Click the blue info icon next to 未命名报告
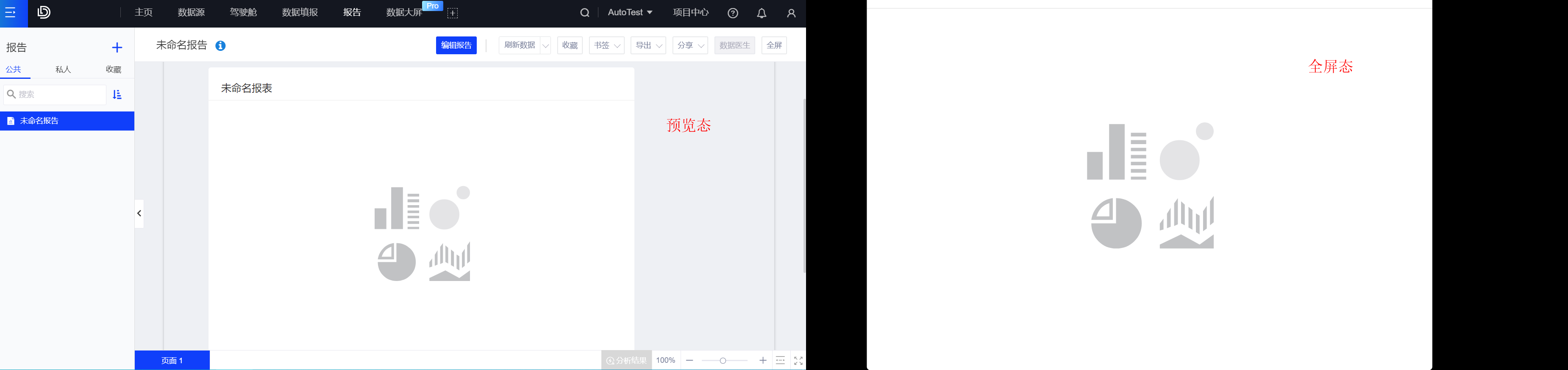 click(220, 46)
